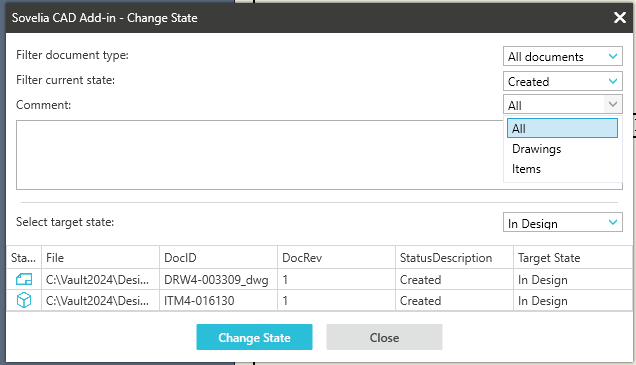Select the DRW4-003309_dwg row
This screenshot has width=636, height=365.
pyautogui.click(x=319, y=279)
